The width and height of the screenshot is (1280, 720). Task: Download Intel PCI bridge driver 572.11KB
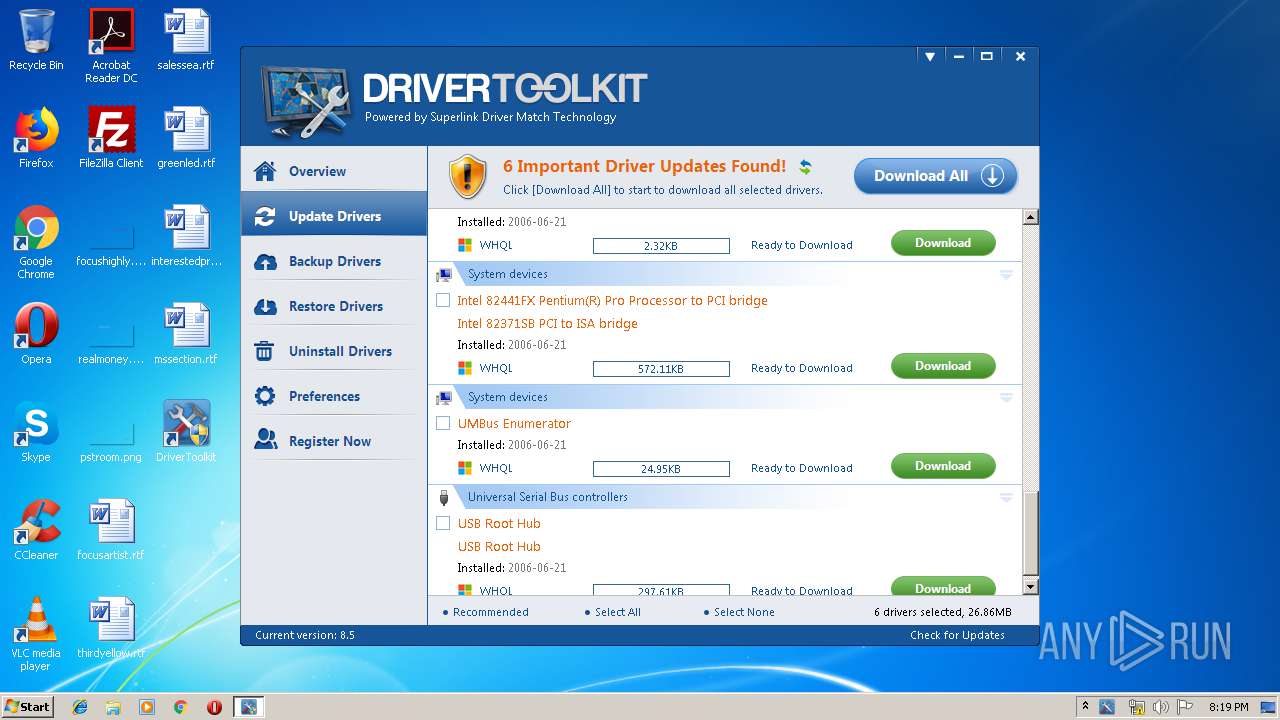click(943, 366)
